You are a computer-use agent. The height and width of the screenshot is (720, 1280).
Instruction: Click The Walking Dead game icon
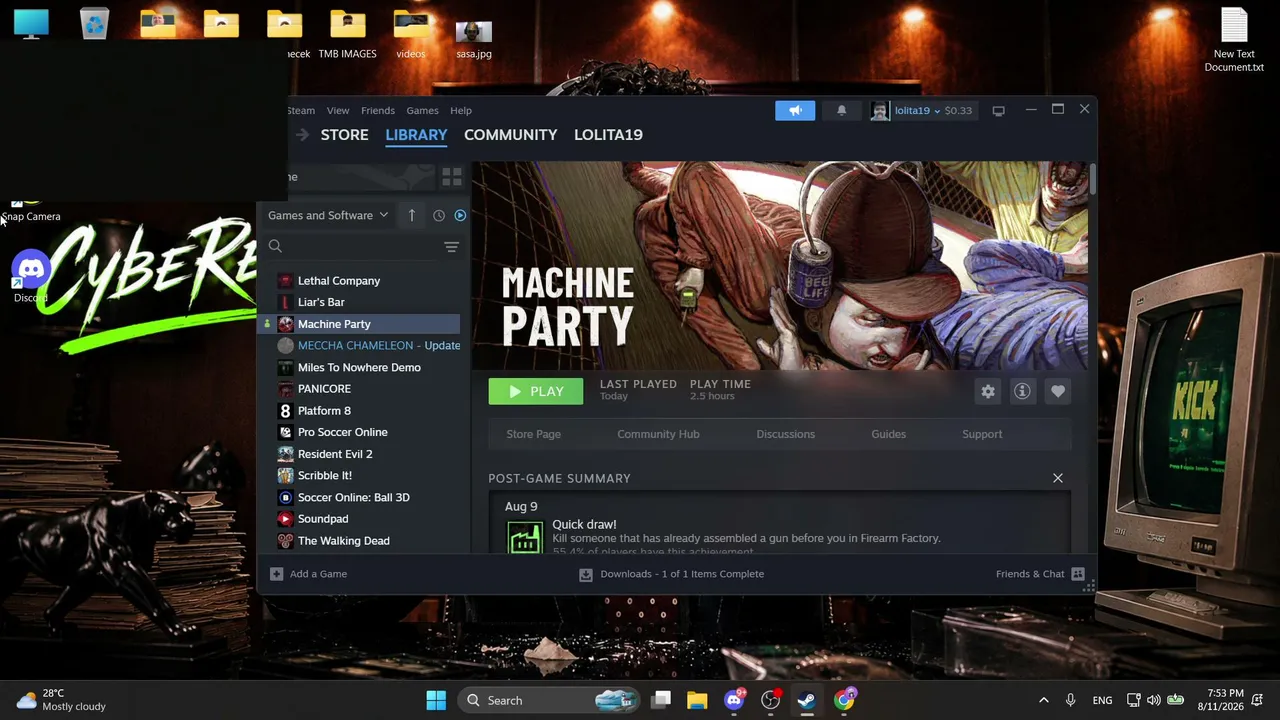click(285, 541)
